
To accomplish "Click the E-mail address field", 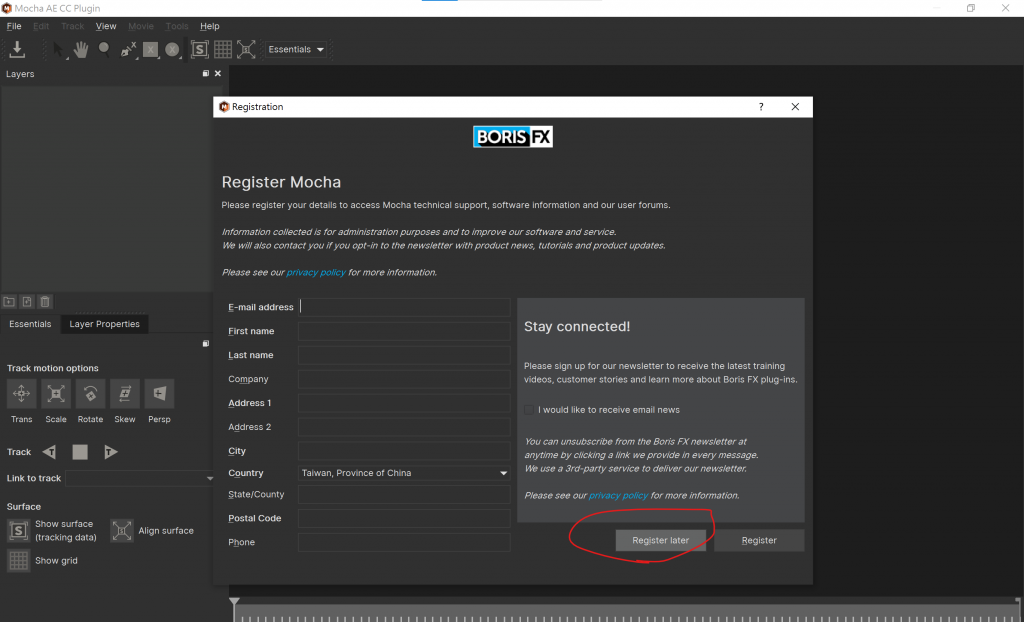I will point(404,307).
